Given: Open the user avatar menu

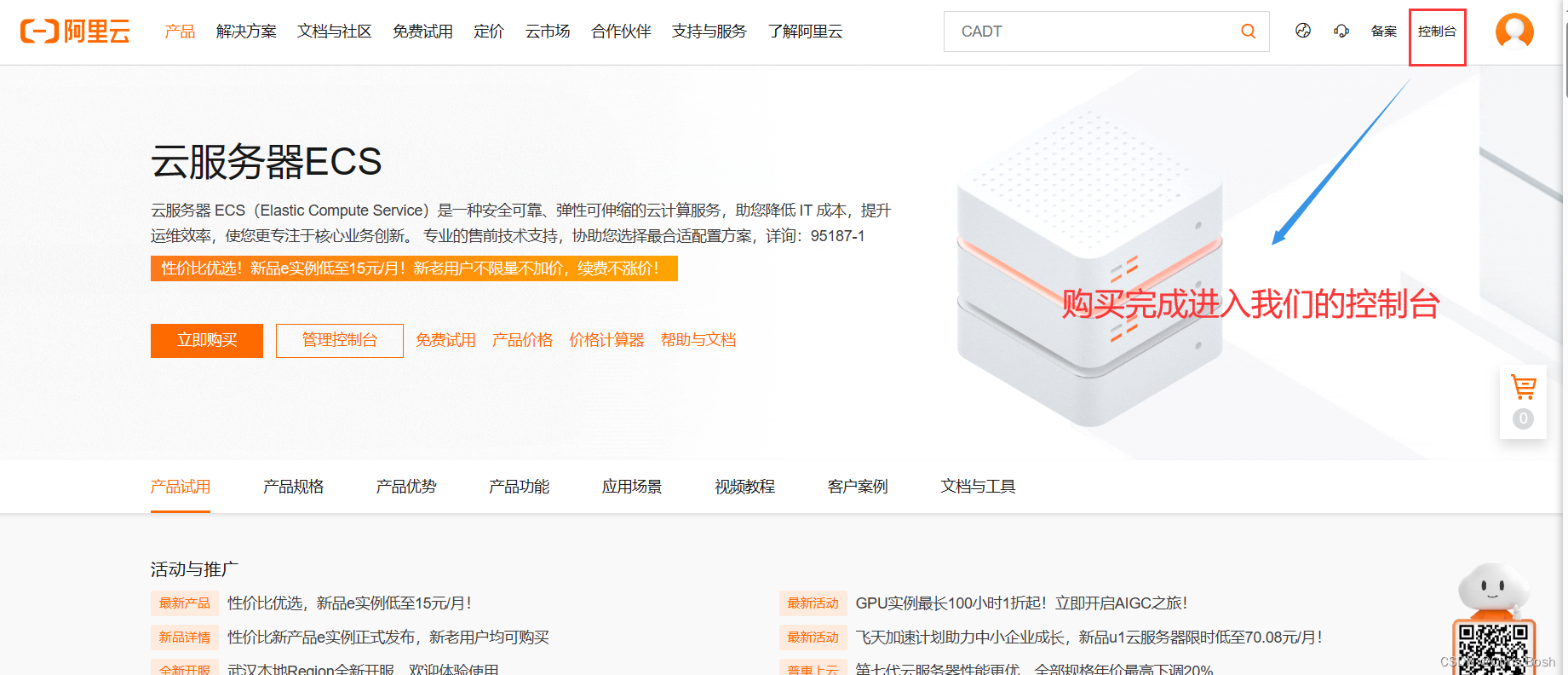Looking at the screenshot, I should (1514, 32).
